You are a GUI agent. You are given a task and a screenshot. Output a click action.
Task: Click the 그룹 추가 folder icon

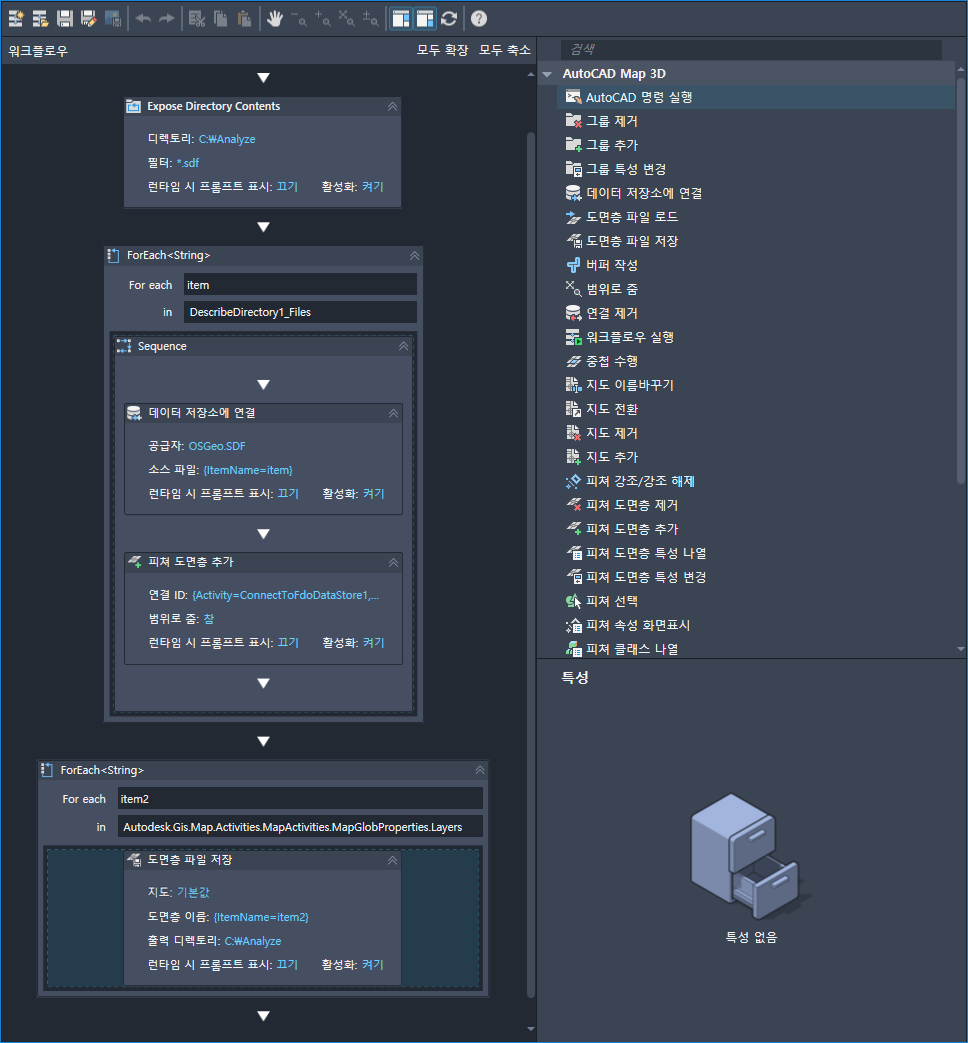(x=573, y=144)
